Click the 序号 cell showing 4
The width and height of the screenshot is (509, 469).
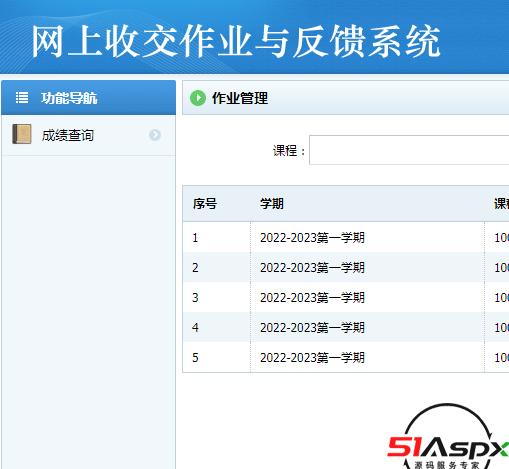tap(217, 327)
